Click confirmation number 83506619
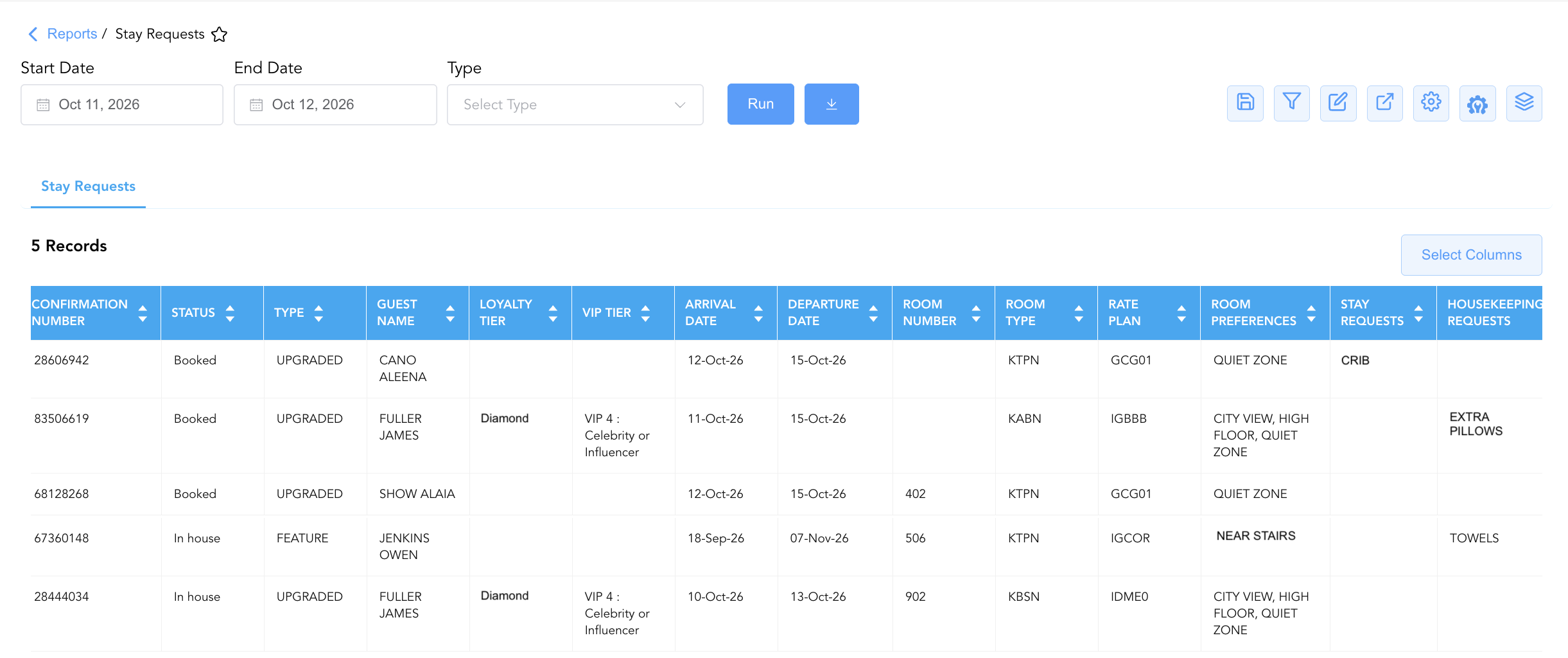 coord(62,419)
